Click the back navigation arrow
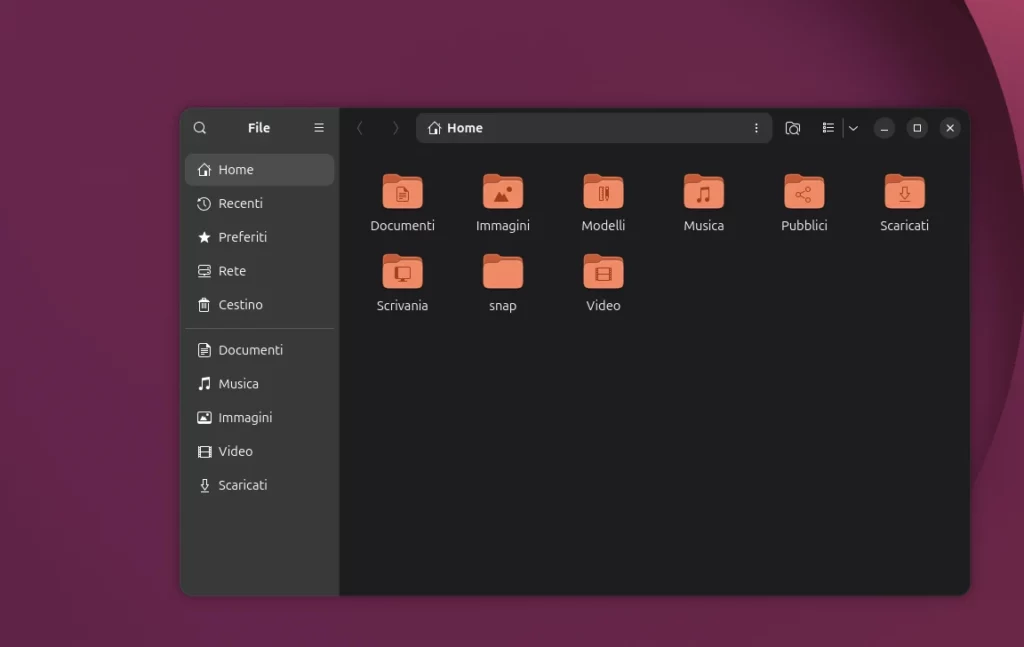The height and width of the screenshot is (647, 1024). pyautogui.click(x=360, y=128)
